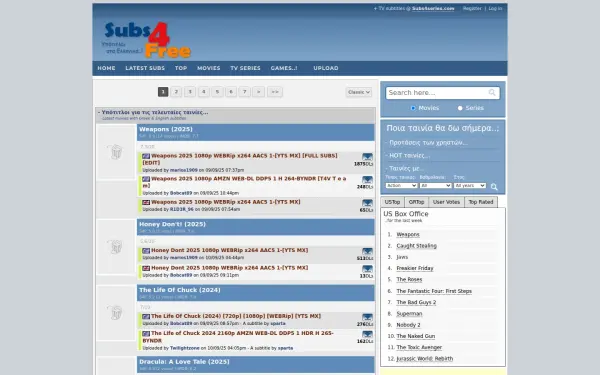Open the Subs4series.com link
Image resolution: width=600 pixels, height=375 pixels.
pyautogui.click(x=433, y=8)
